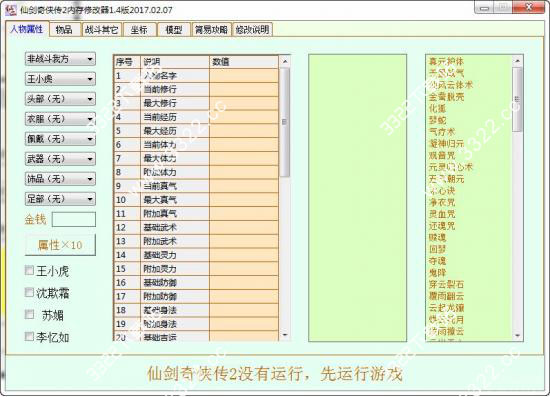Check the 苏媚 checkbox
The height and width of the screenshot is (397, 550).
tap(29, 315)
